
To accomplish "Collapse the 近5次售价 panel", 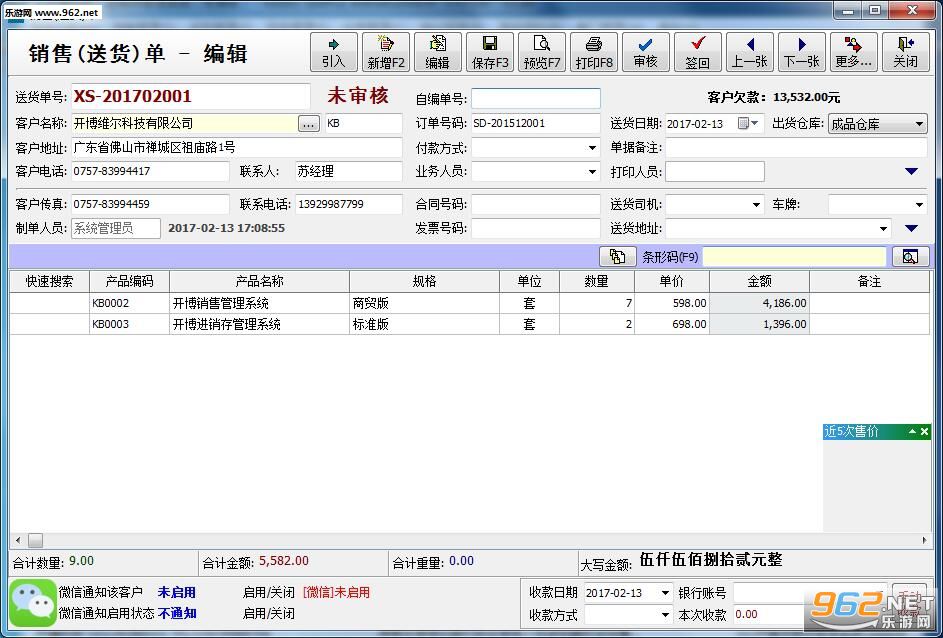I will point(912,431).
